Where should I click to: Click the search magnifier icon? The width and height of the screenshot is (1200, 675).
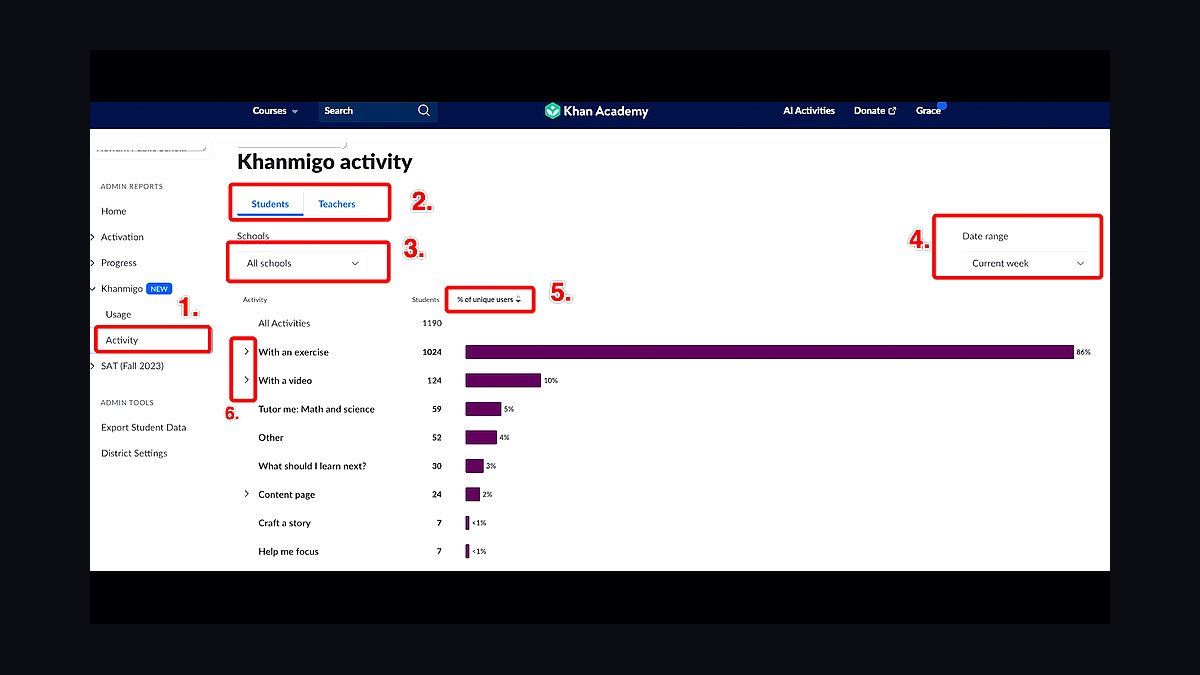click(x=424, y=111)
